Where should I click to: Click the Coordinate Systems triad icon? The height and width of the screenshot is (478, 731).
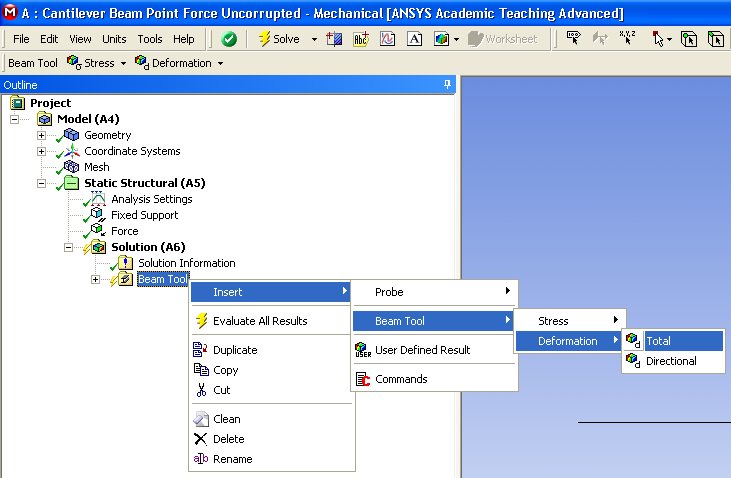[x=71, y=151]
